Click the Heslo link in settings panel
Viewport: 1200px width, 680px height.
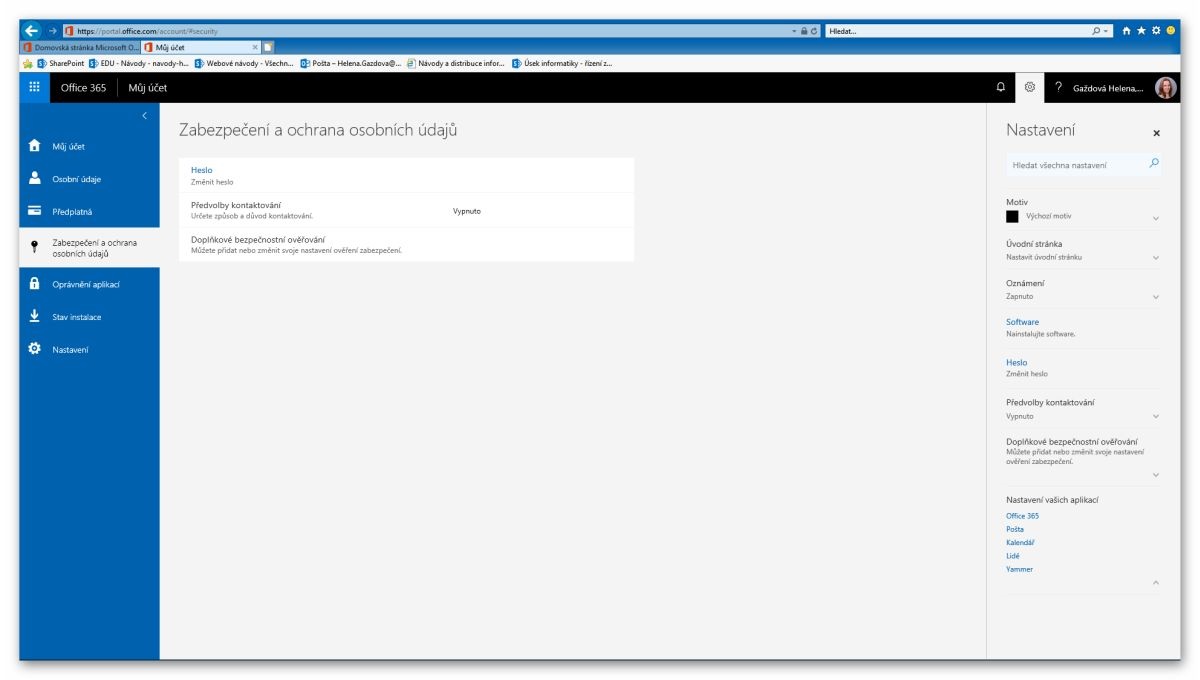[1016, 362]
